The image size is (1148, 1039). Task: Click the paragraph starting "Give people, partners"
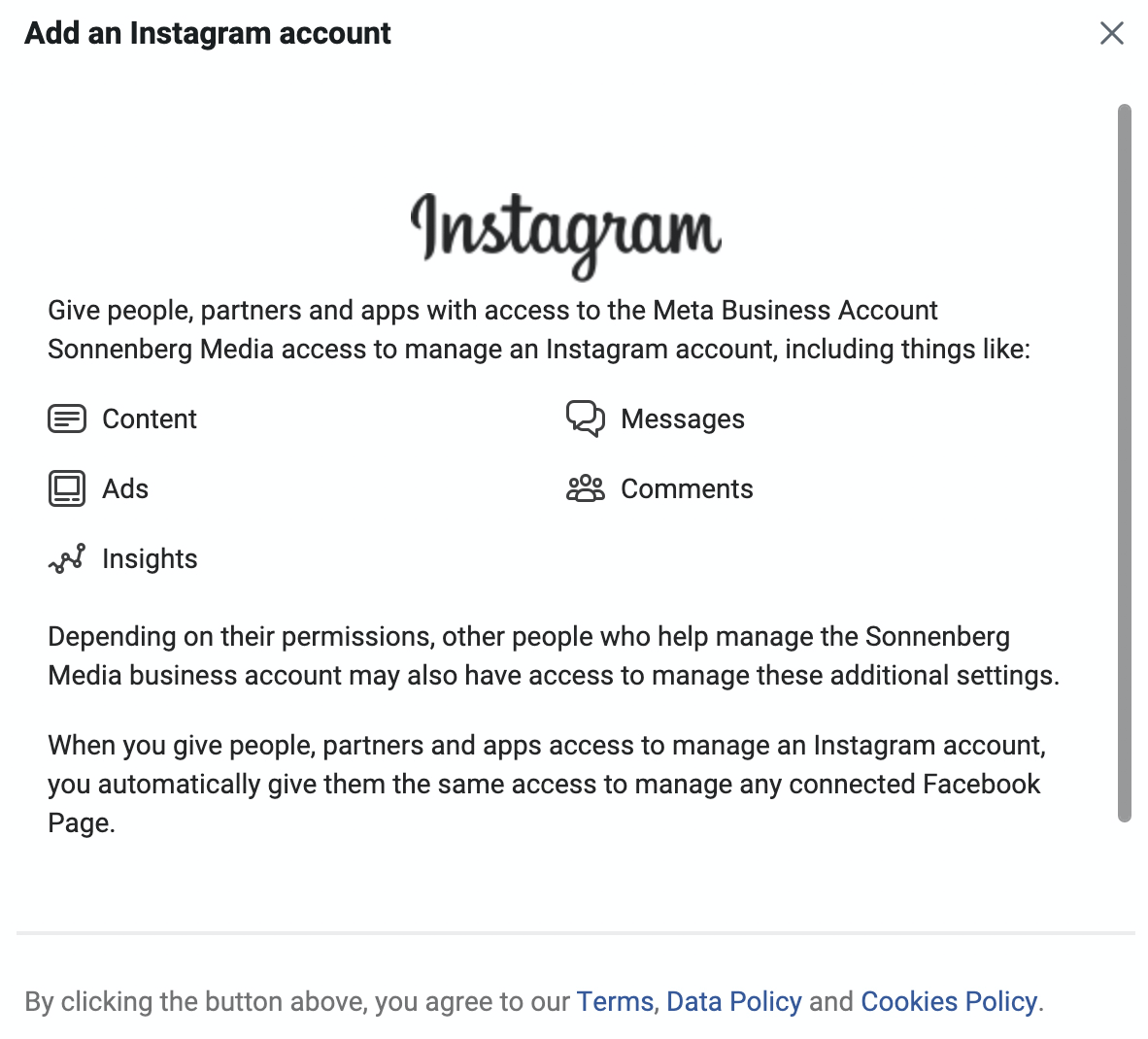(539, 329)
